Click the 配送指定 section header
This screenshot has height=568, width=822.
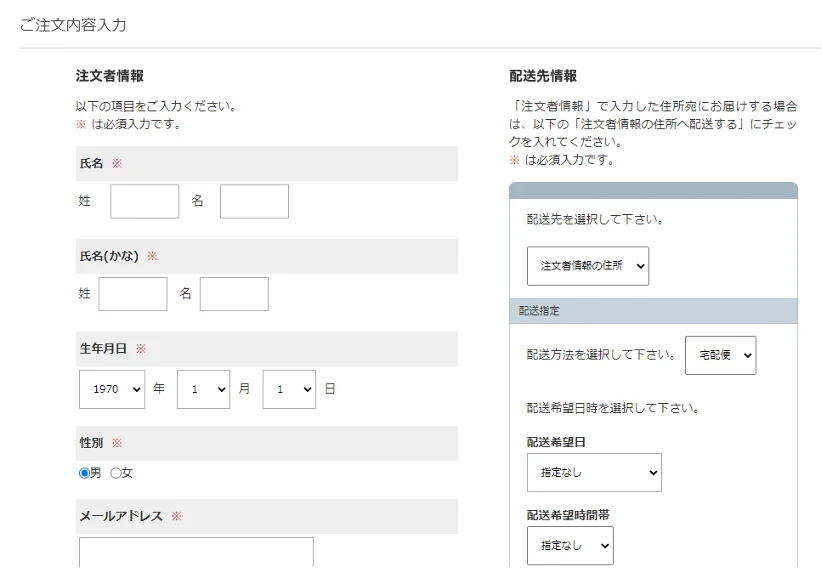coord(653,311)
